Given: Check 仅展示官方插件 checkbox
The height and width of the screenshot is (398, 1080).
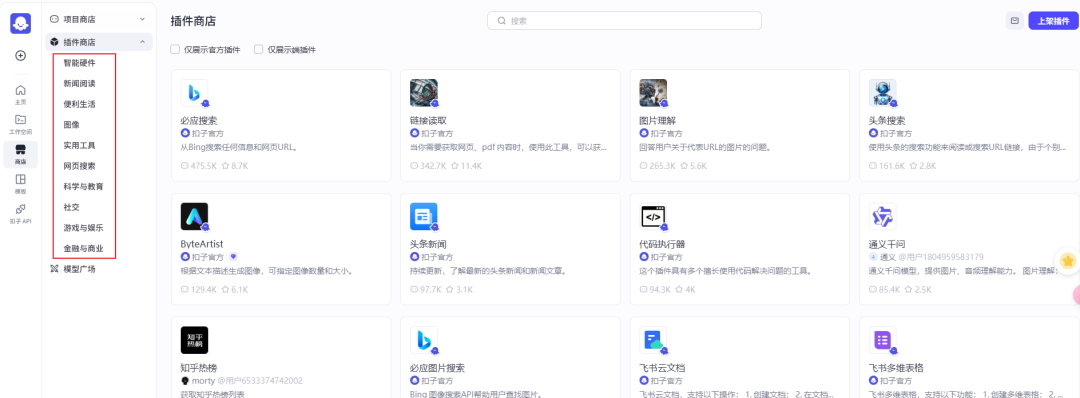Looking at the screenshot, I should click(175, 50).
